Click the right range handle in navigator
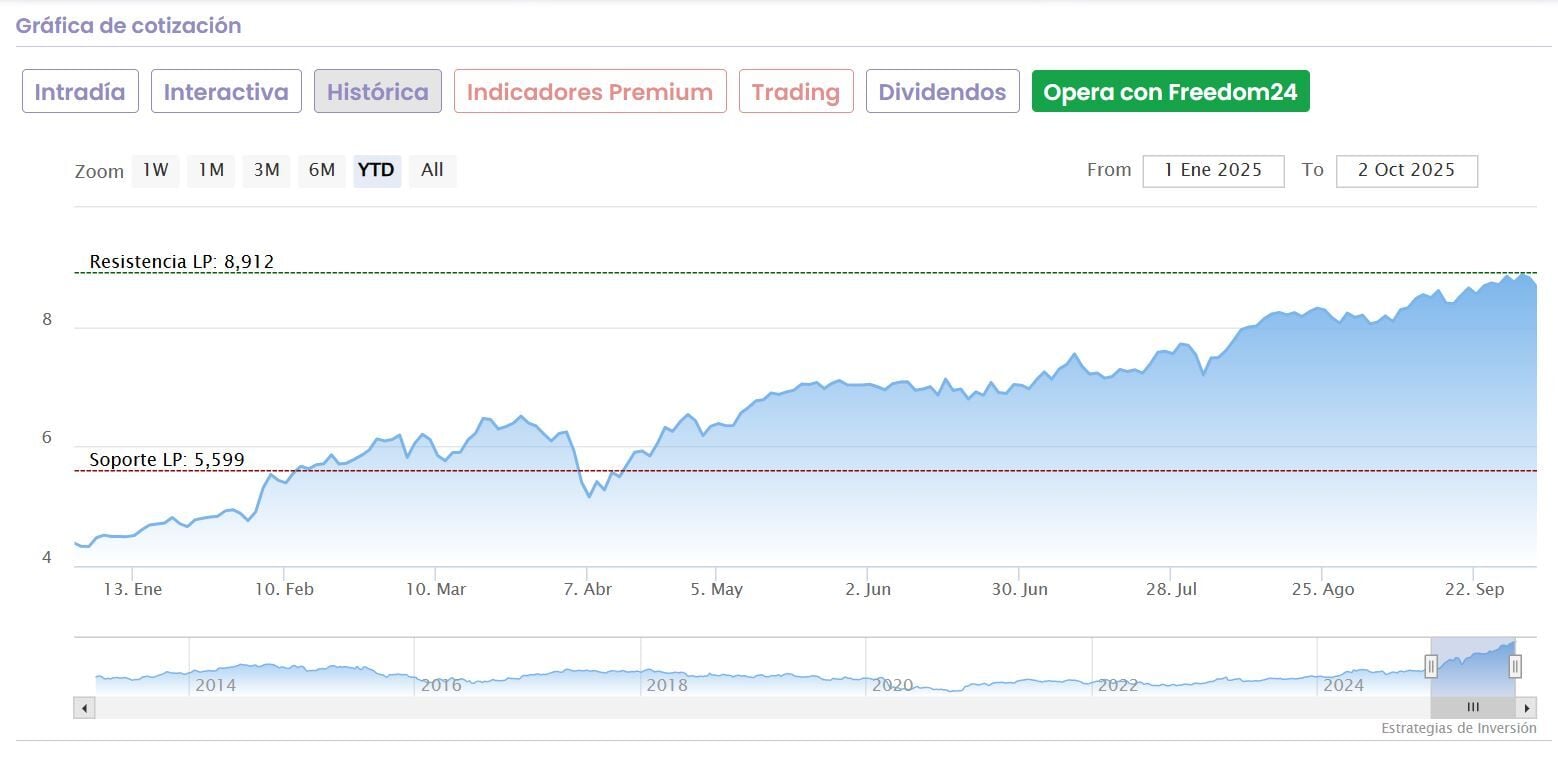The height and width of the screenshot is (758, 1558). [1515, 666]
